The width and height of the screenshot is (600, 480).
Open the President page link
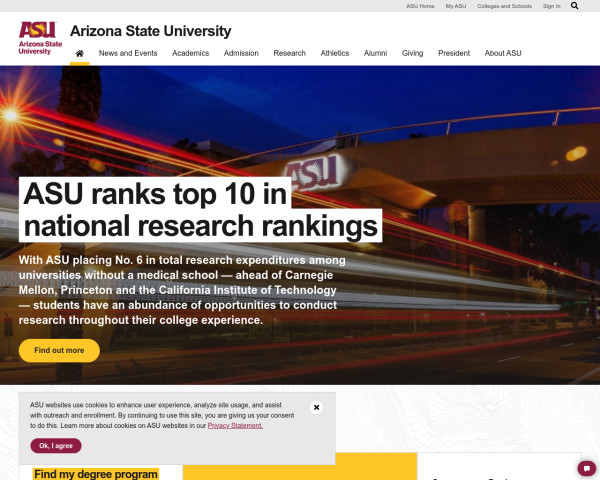pos(454,53)
